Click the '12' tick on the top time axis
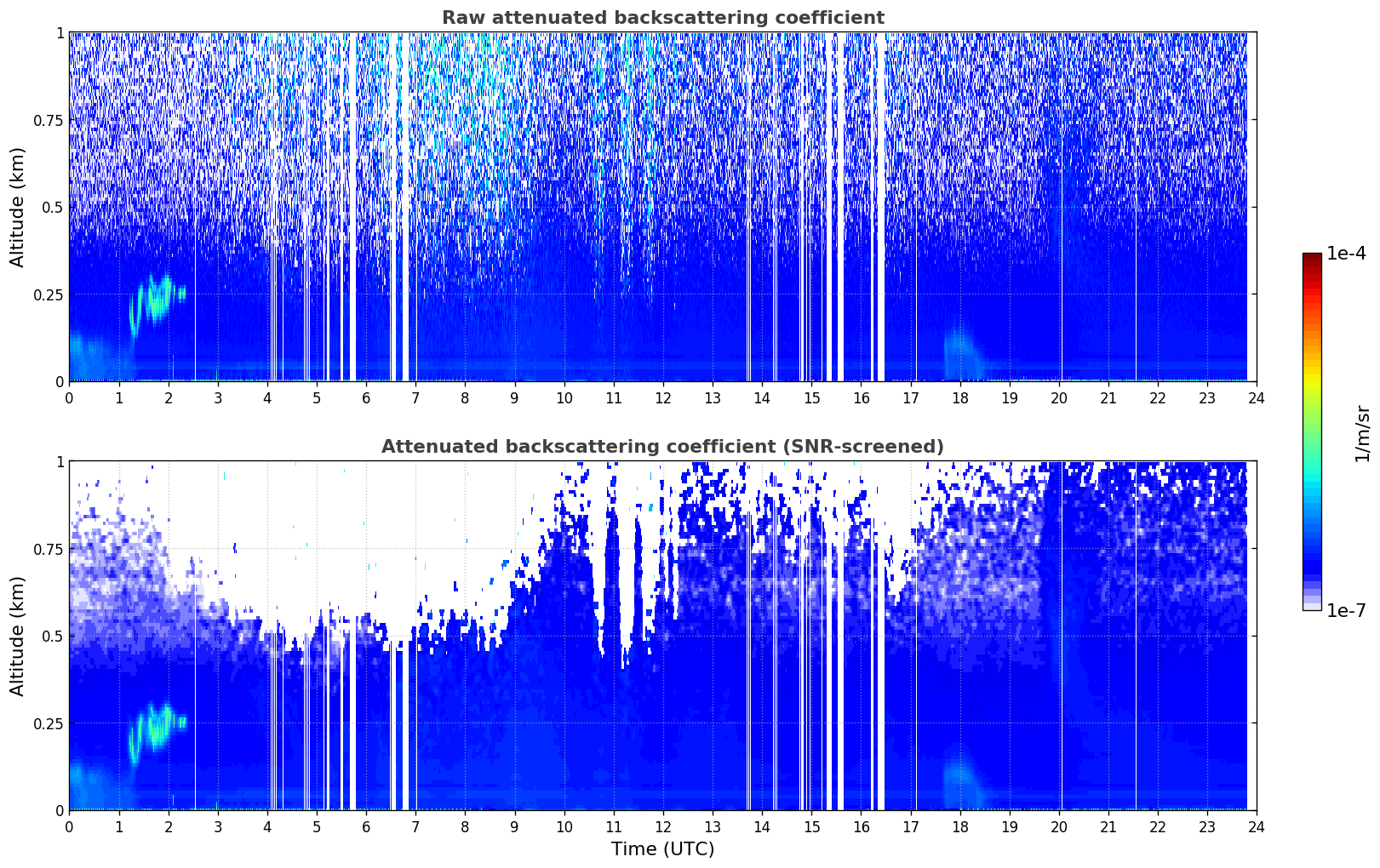The height and width of the screenshot is (868, 1380). click(x=662, y=397)
